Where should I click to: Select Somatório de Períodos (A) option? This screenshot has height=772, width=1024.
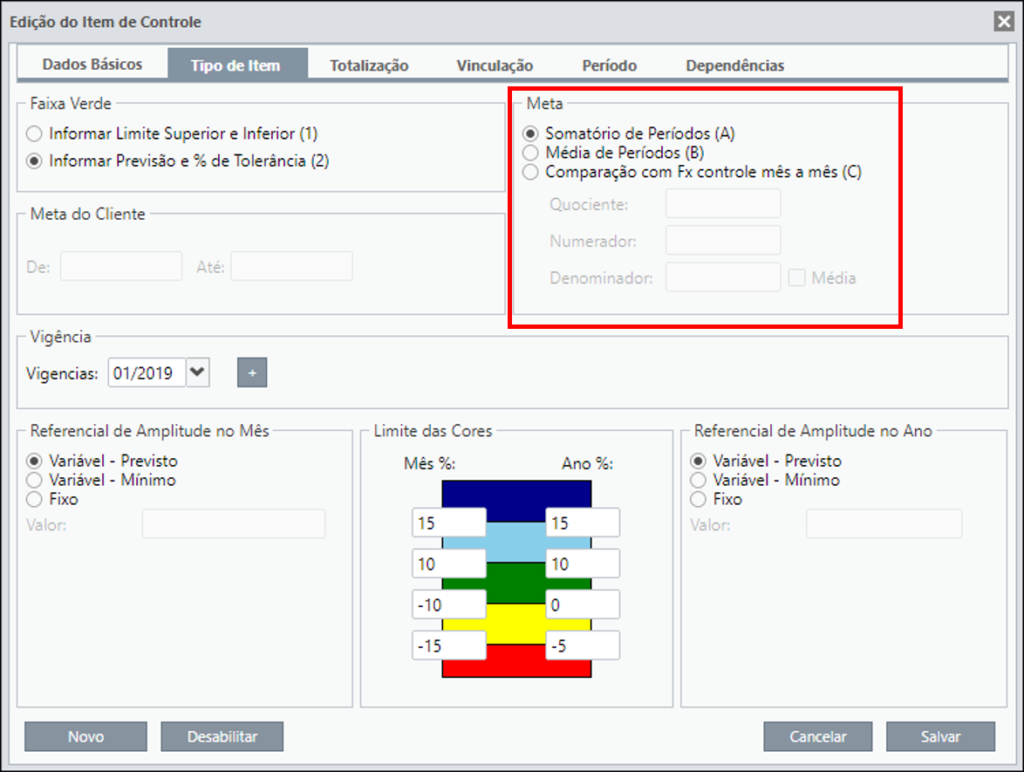[x=629, y=133]
